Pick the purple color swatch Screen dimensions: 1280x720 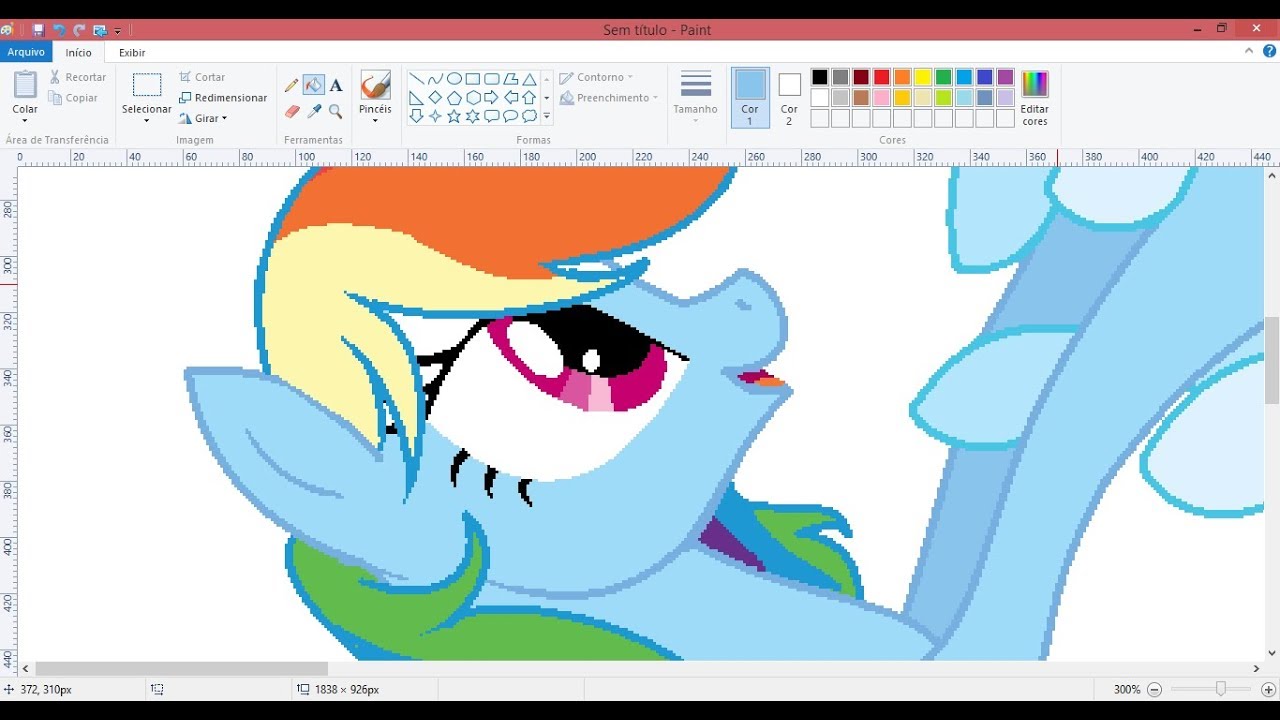(1006, 77)
